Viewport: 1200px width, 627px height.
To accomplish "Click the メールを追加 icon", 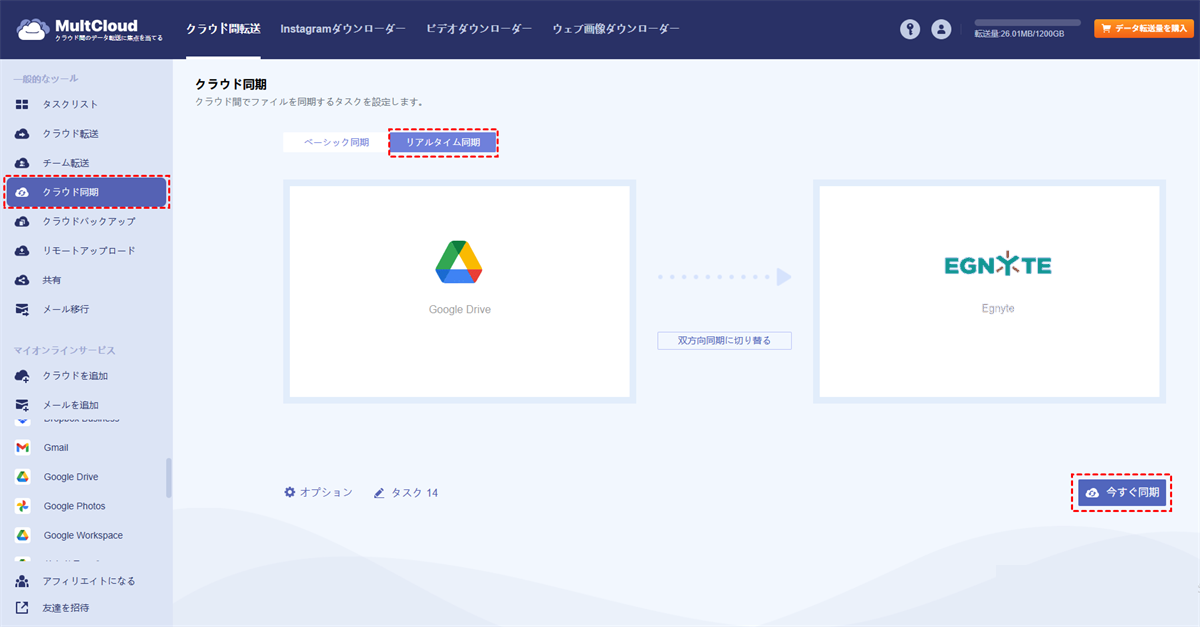I will pyautogui.click(x=22, y=405).
